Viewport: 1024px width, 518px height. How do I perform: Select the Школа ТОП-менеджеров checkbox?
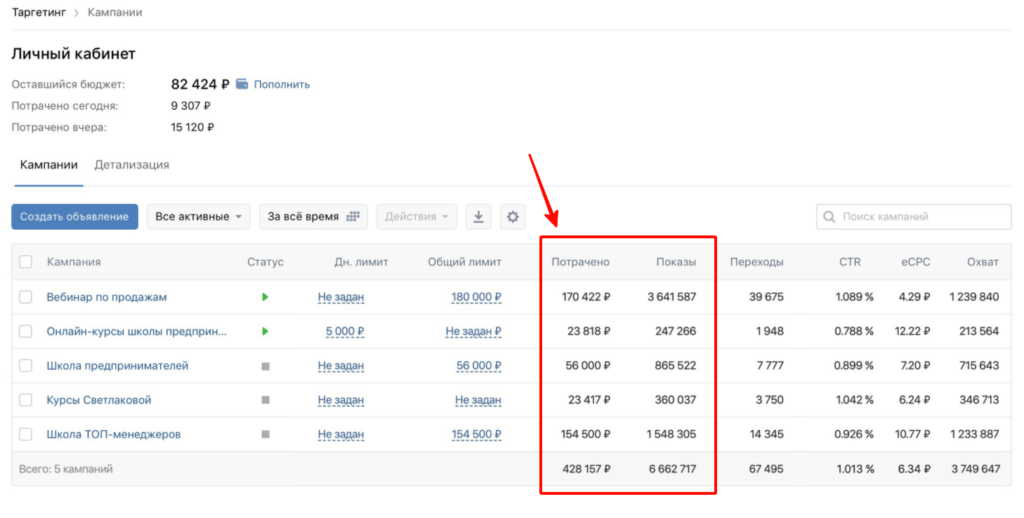pos(26,435)
